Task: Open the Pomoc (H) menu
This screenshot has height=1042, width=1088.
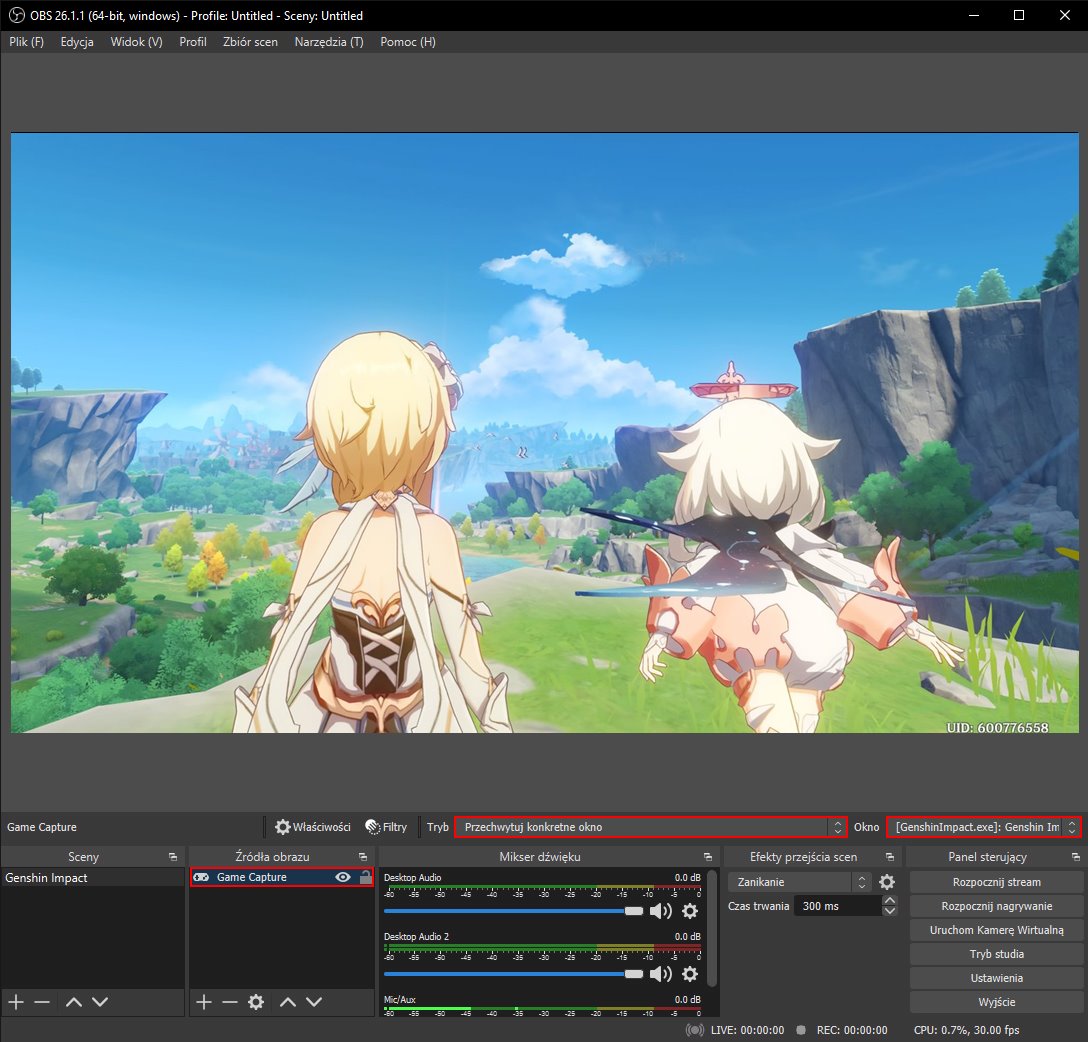Action: 408,42
